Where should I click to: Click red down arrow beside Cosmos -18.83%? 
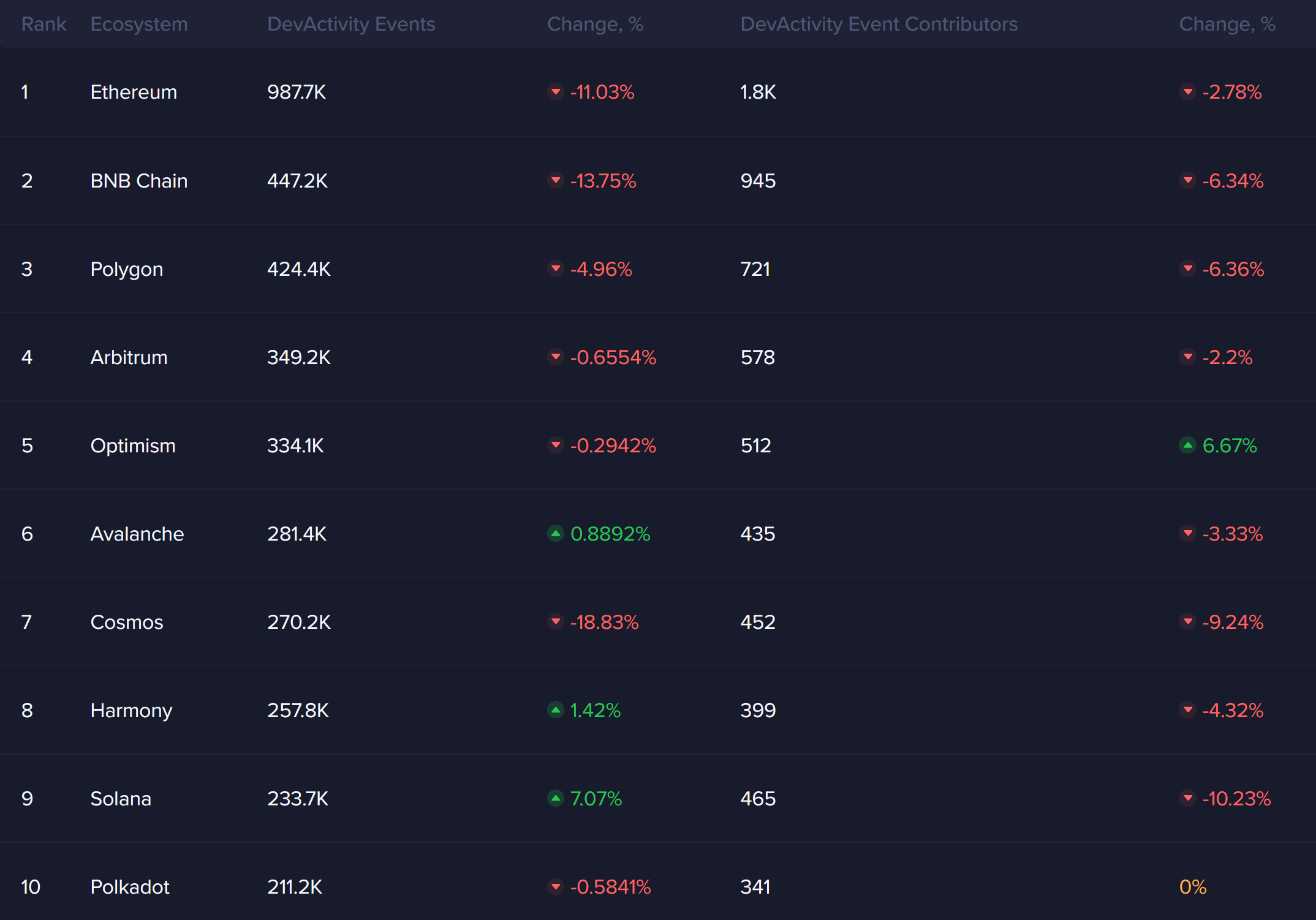pyautogui.click(x=555, y=622)
